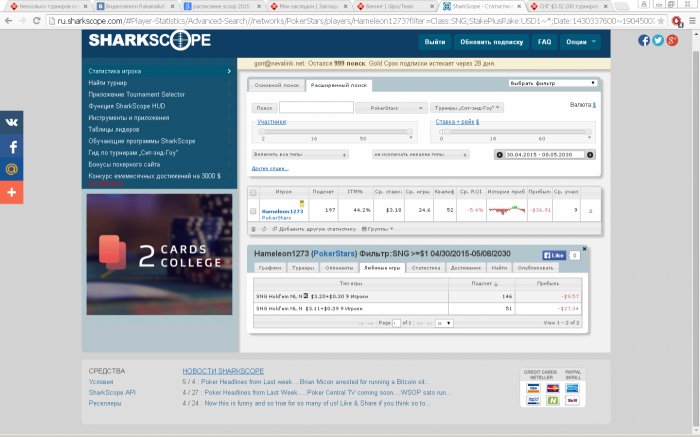The image size is (700, 437).
Task: Open the Google Plus icon in header
Action: click(x=672, y=41)
